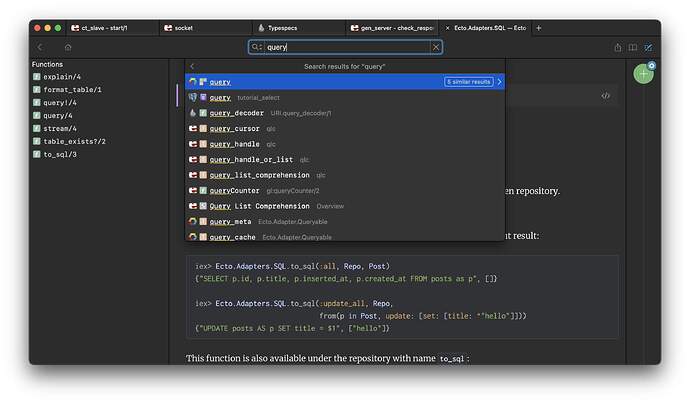Screen dimensions: 690x403
Task: Click the search magnifier icon dropdown
Action: (x=256, y=47)
